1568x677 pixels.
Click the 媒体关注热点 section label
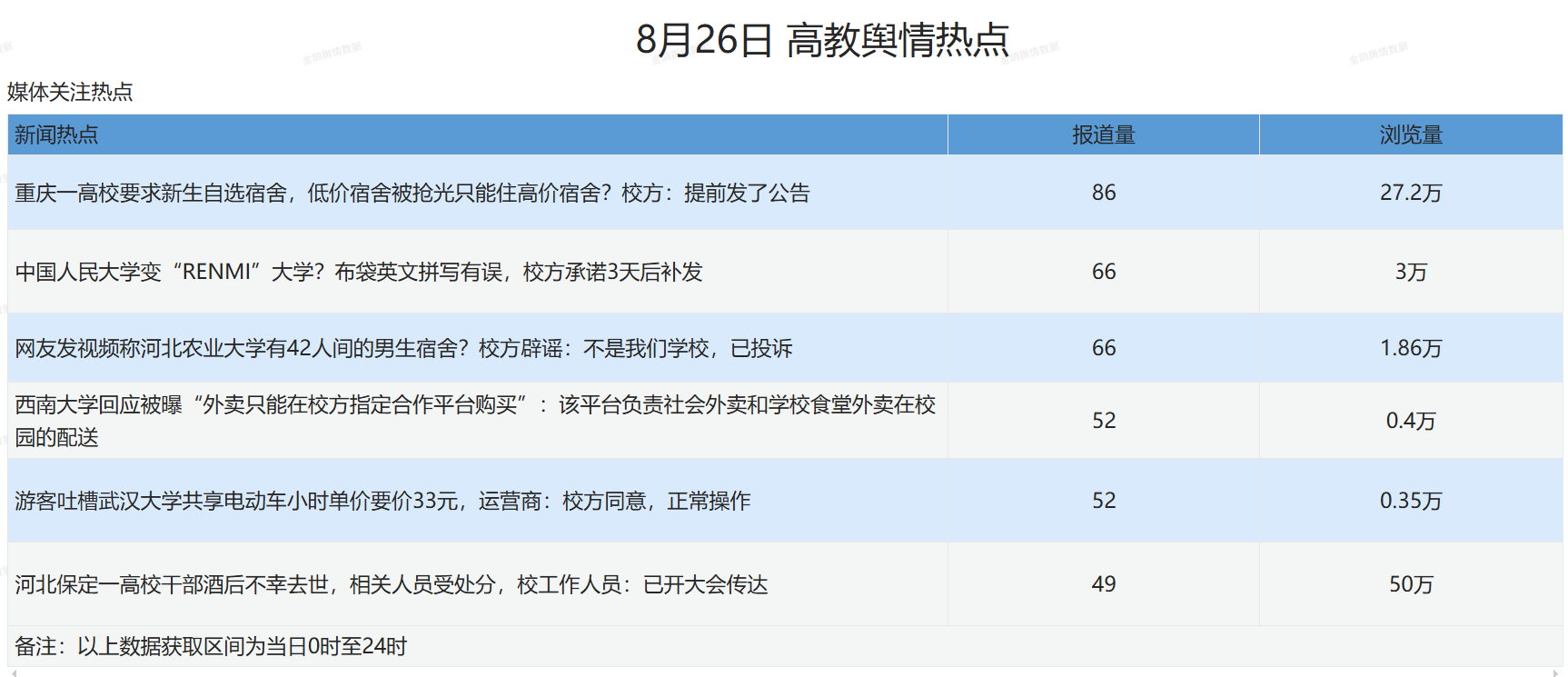(70, 92)
